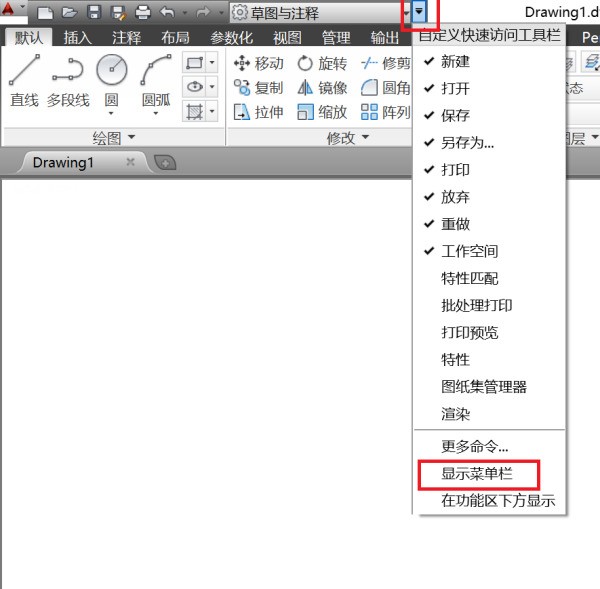The height and width of the screenshot is (589, 600).
Task: Uncheck 重做 in quick access menu
Action: point(489,224)
